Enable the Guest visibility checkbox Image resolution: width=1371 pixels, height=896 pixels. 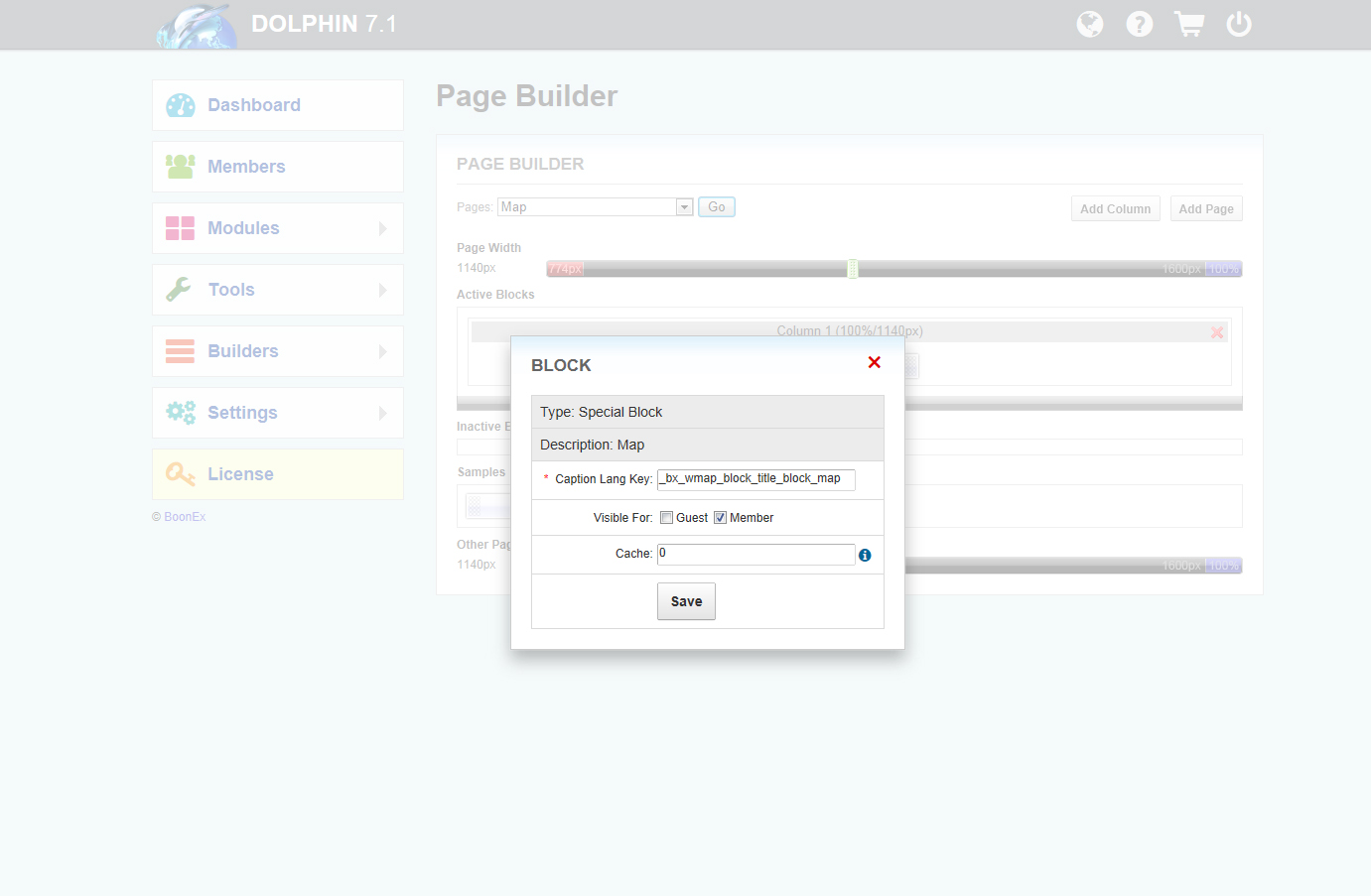tap(667, 518)
